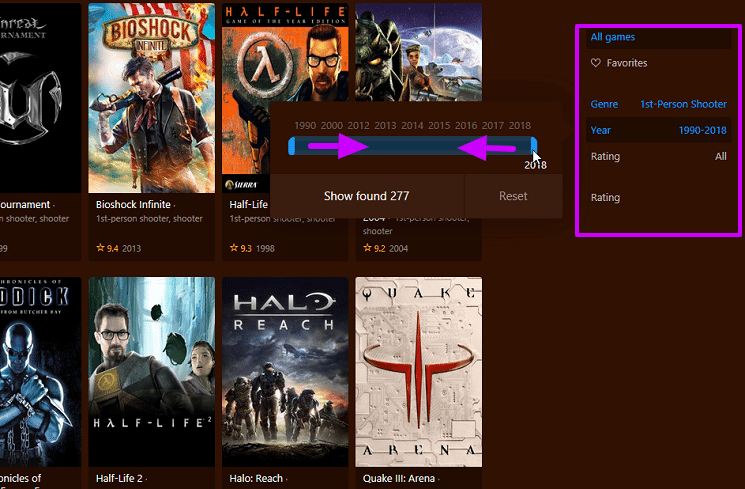Click Bioshock Infinite genre tags text
This screenshot has height=489, width=745.
click(x=149, y=219)
